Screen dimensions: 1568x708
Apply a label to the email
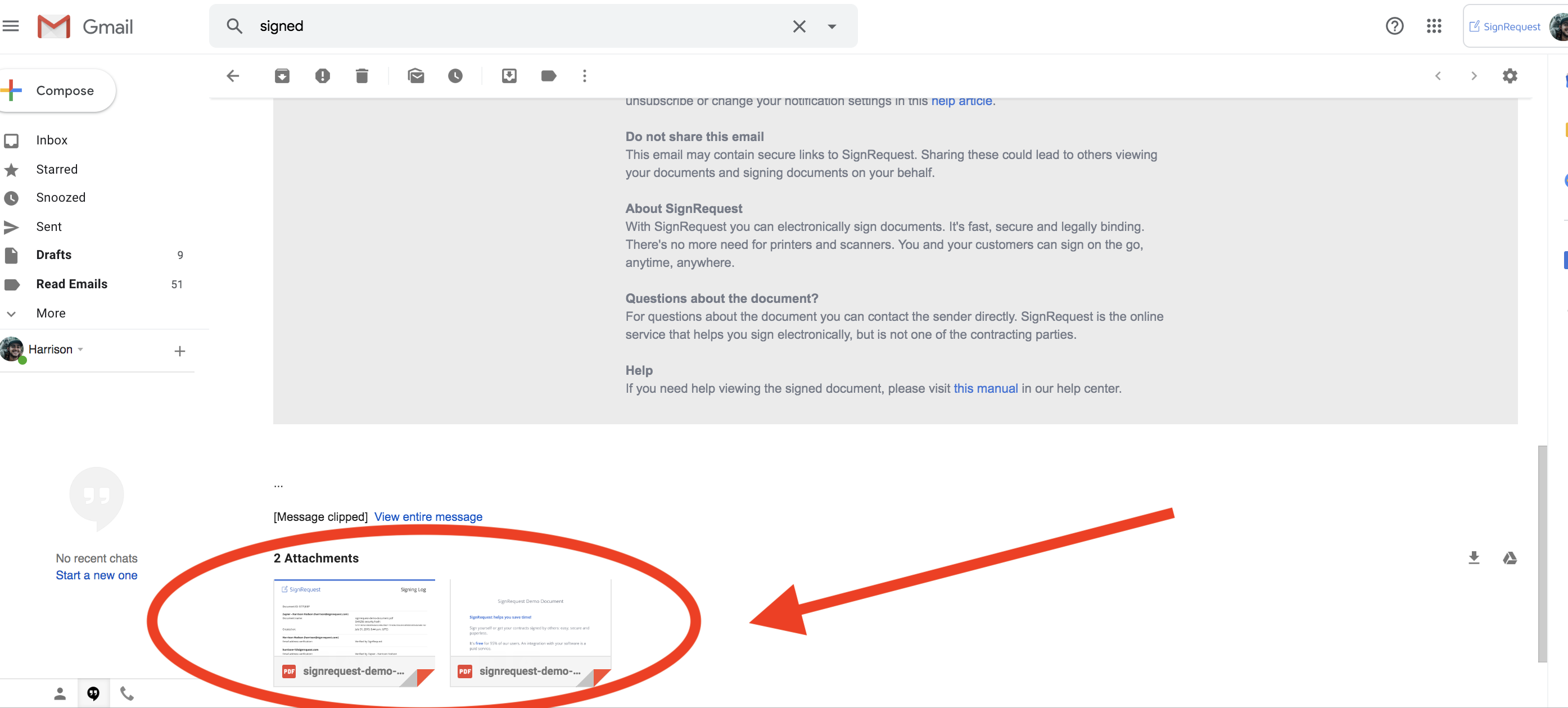tap(548, 75)
